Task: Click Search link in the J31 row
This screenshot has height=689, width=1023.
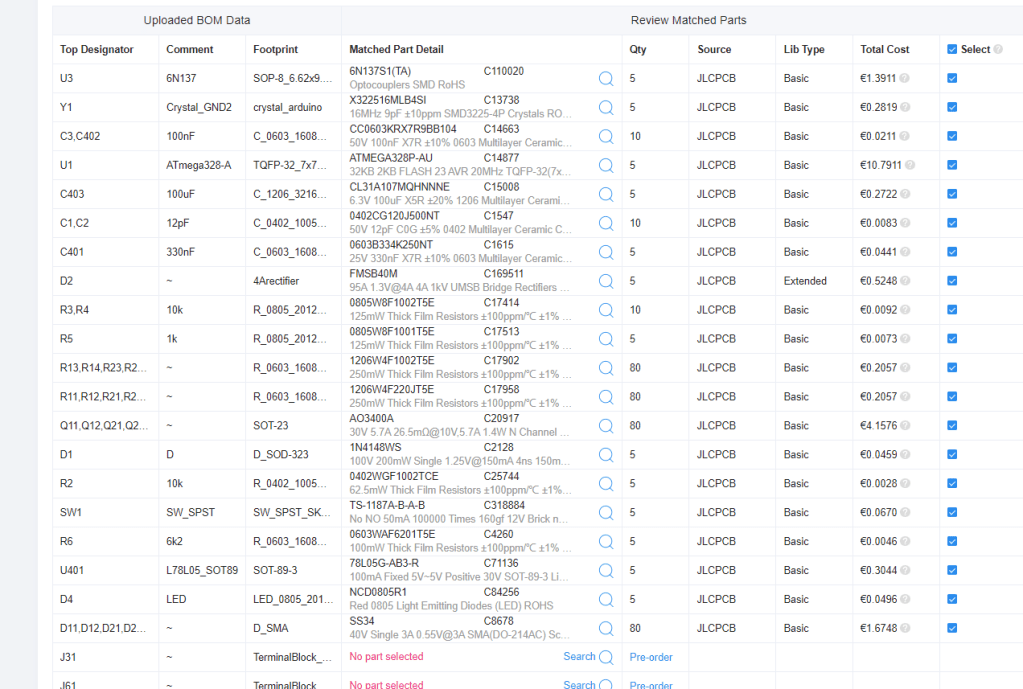Action: 579,657
